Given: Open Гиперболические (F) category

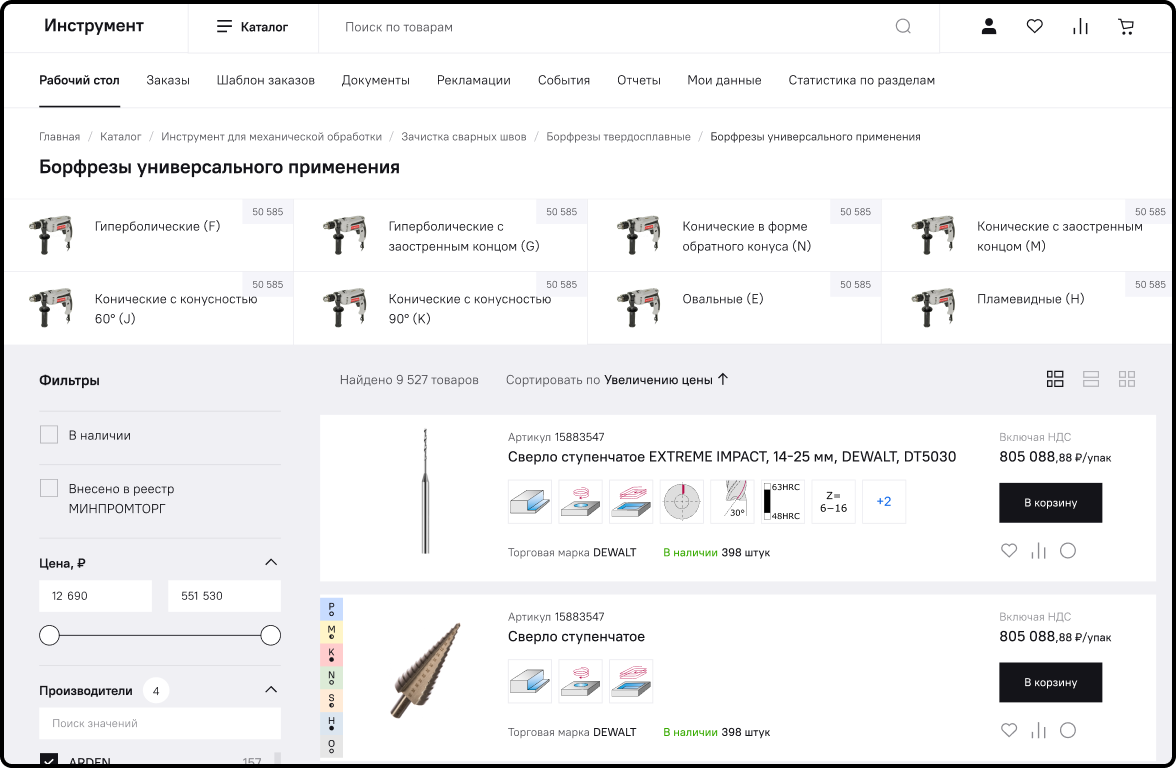Looking at the screenshot, I should click(x=149, y=235).
